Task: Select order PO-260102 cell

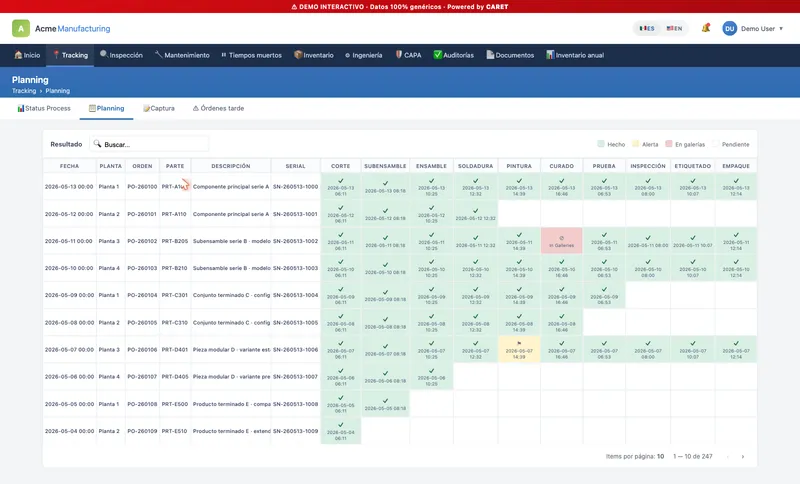Action: [x=142, y=241]
